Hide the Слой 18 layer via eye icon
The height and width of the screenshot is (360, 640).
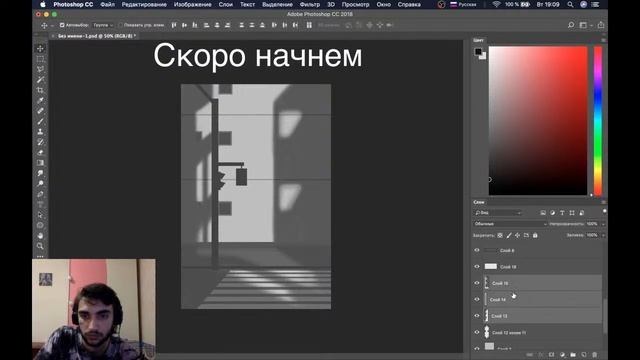[477, 267]
